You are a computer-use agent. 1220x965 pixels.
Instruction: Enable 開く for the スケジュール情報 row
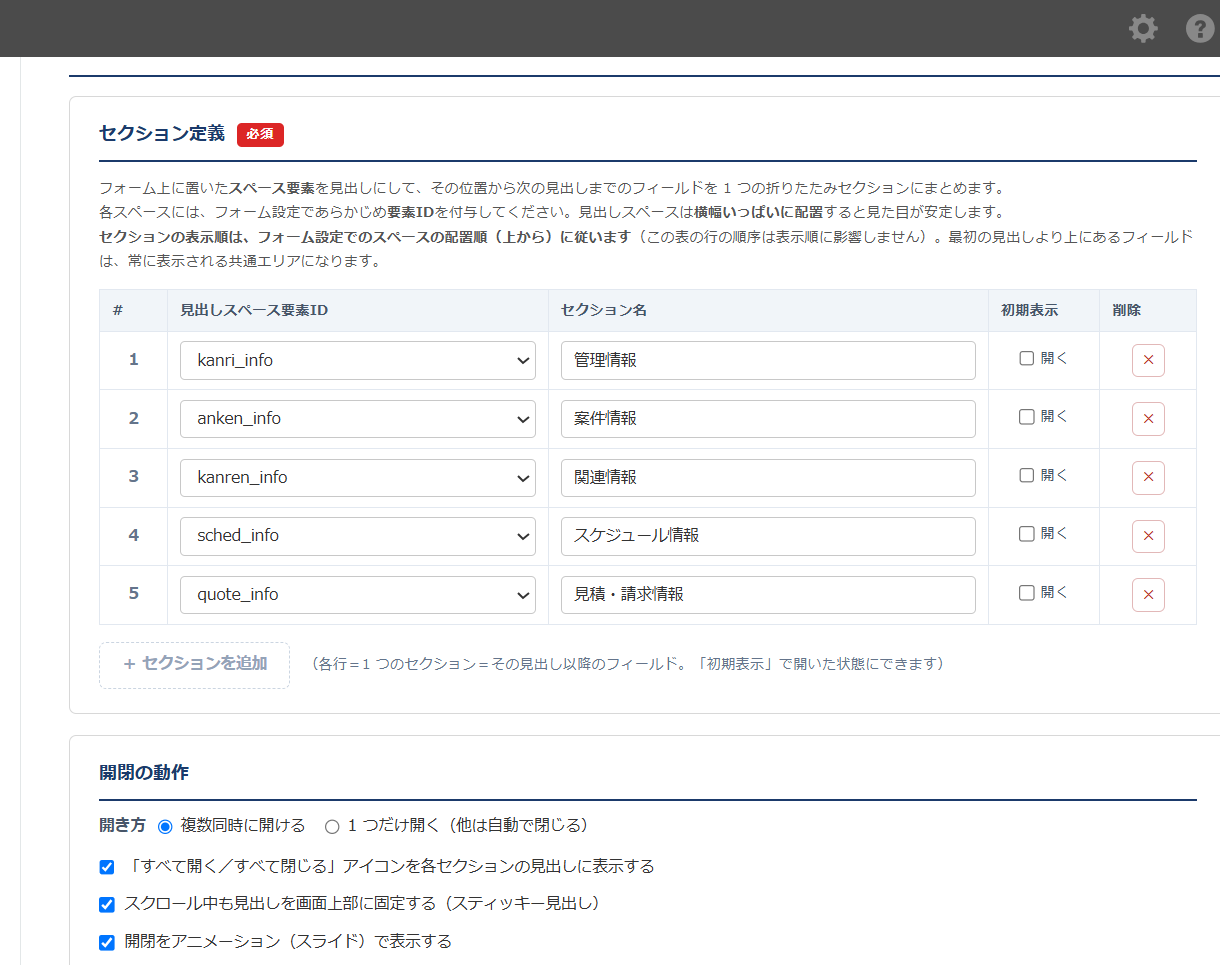pos(1026,534)
